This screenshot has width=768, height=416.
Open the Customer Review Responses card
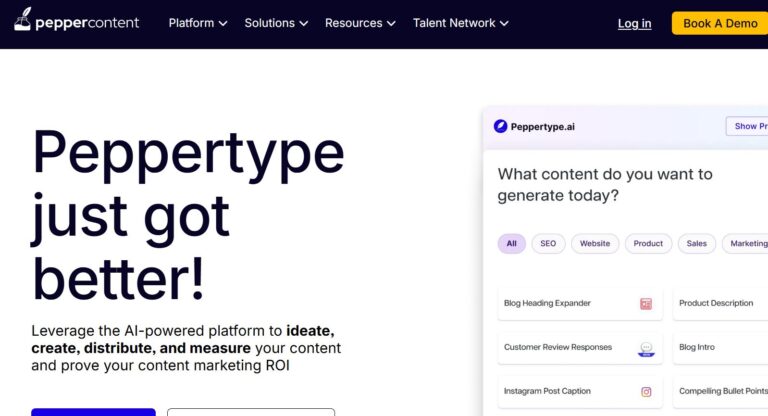tap(580, 348)
